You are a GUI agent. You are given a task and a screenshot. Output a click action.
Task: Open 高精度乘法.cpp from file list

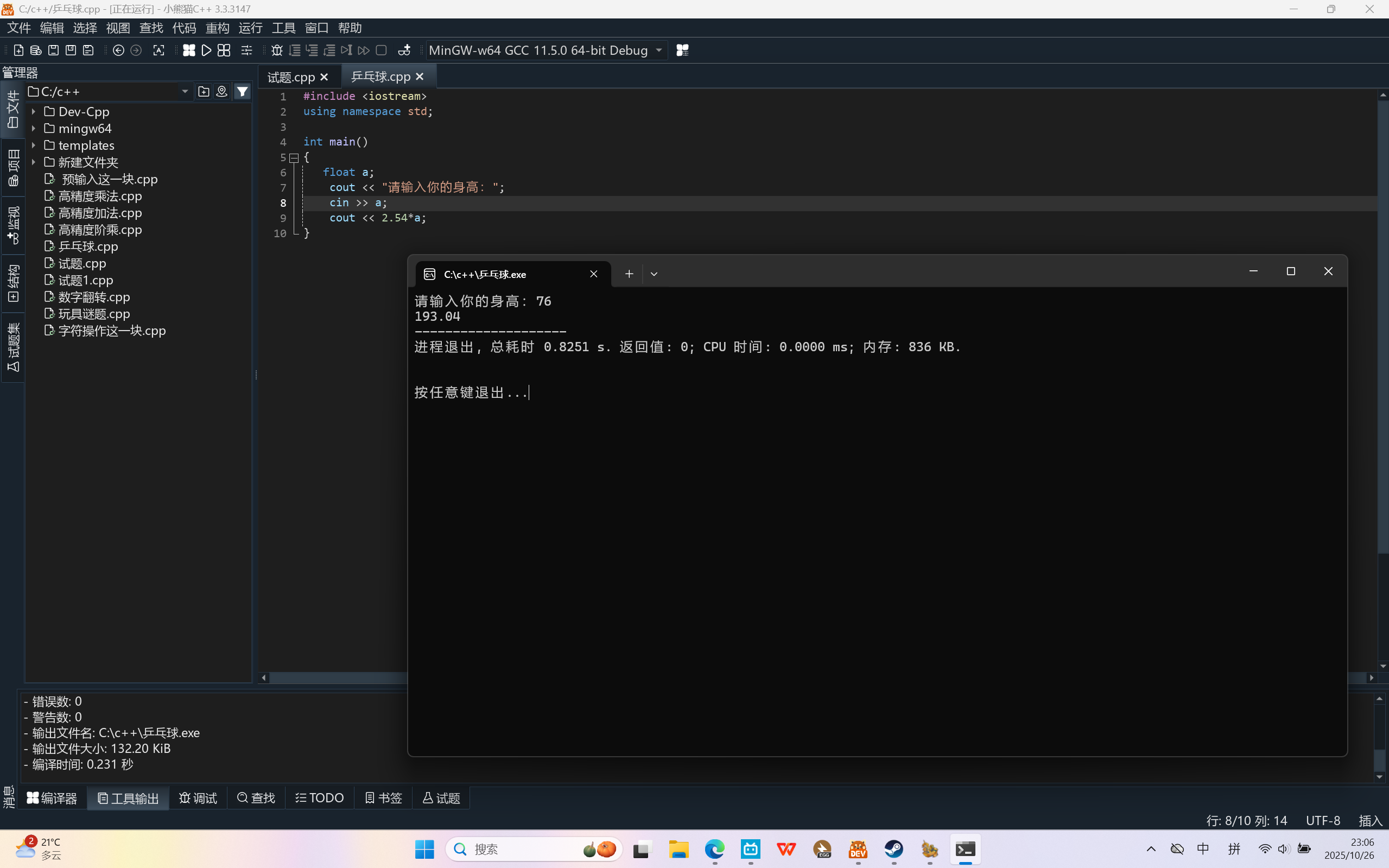(x=100, y=196)
